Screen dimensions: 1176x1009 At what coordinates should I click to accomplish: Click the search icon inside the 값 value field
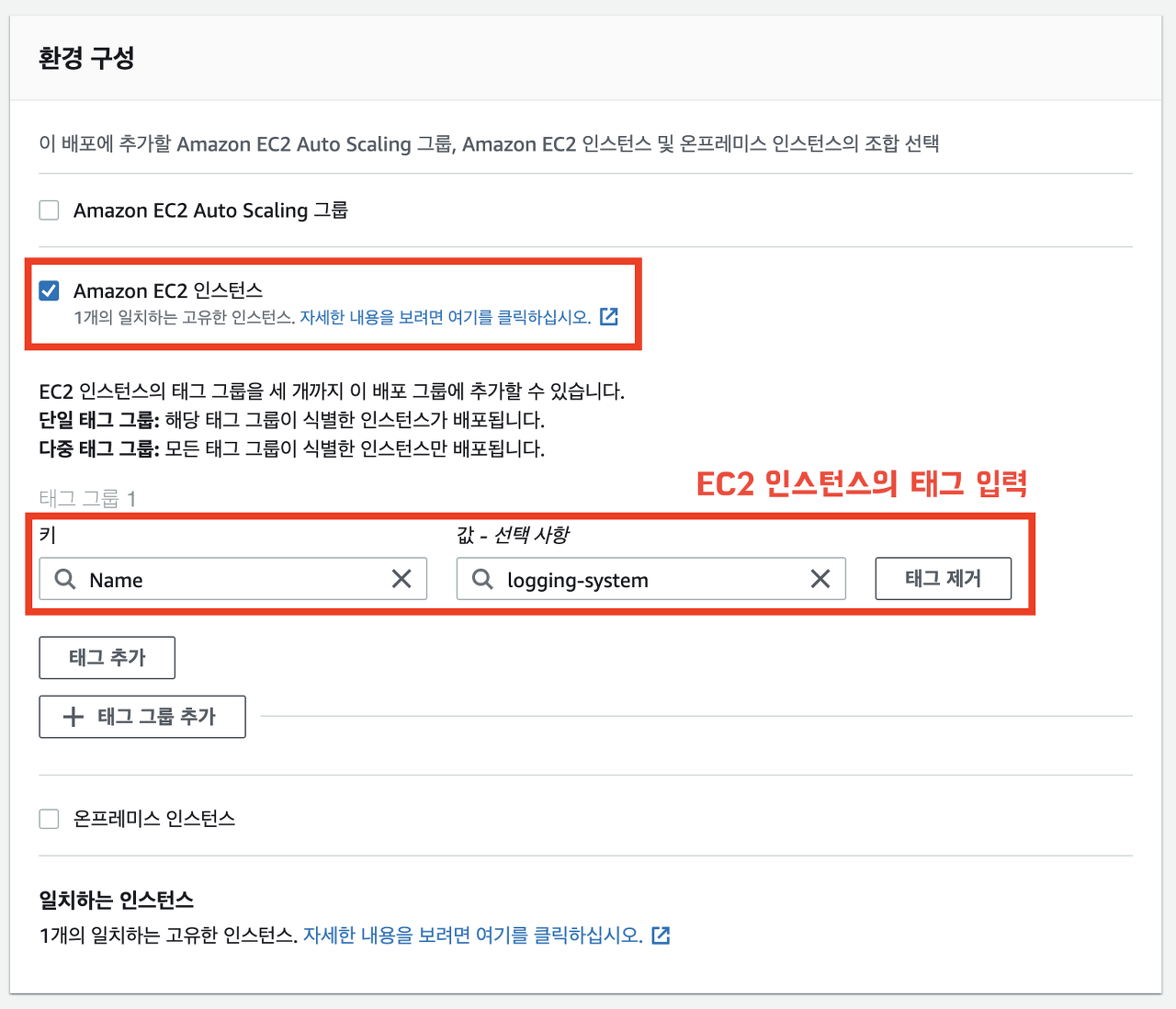[x=483, y=579]
